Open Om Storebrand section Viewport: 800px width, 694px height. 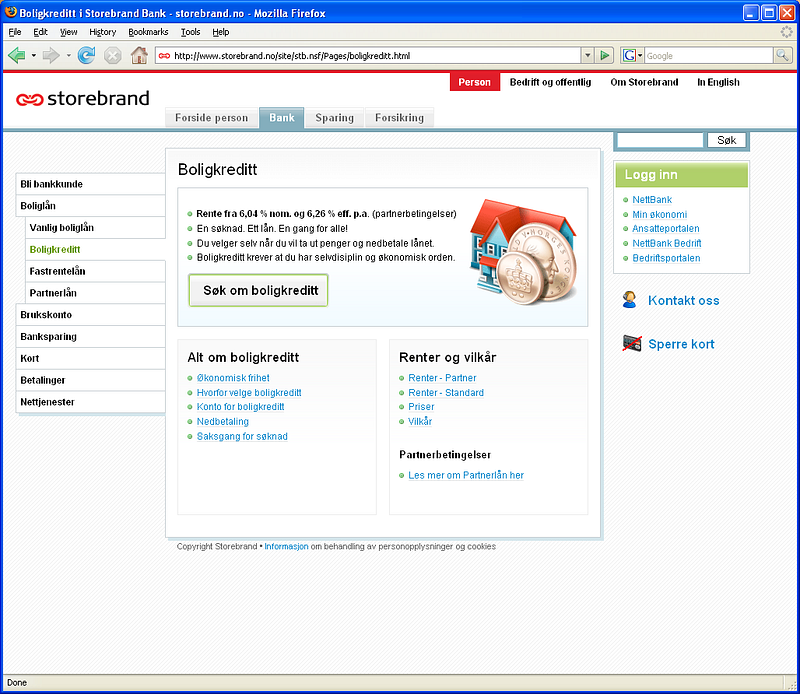[x=644, y=82]
